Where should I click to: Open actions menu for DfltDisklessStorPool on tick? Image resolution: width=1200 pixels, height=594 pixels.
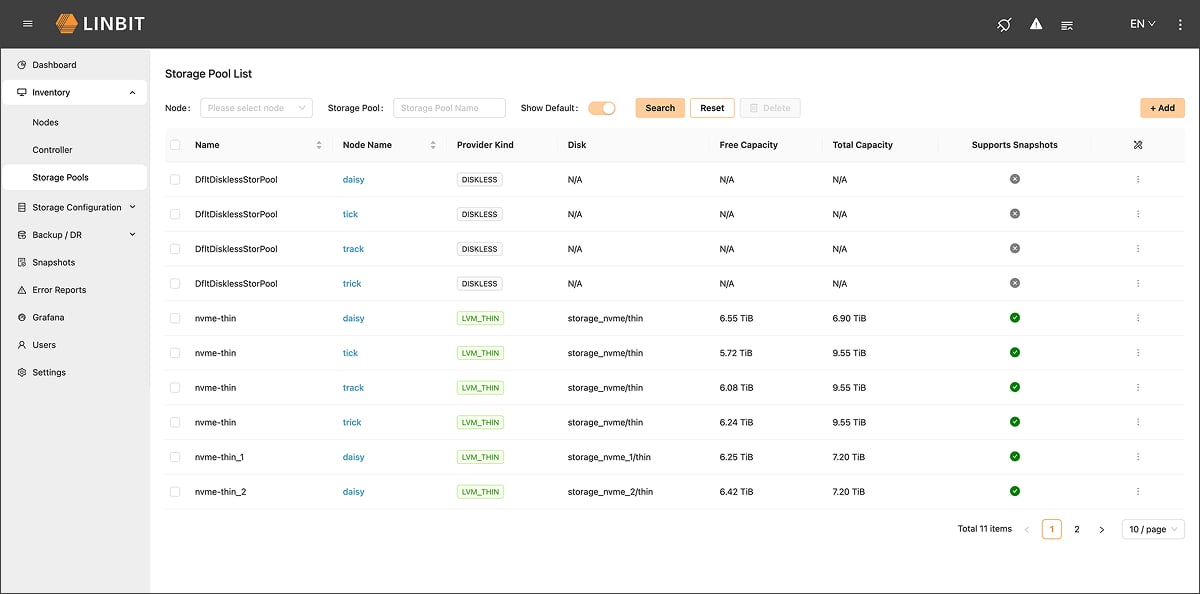tap(1138, 214)
